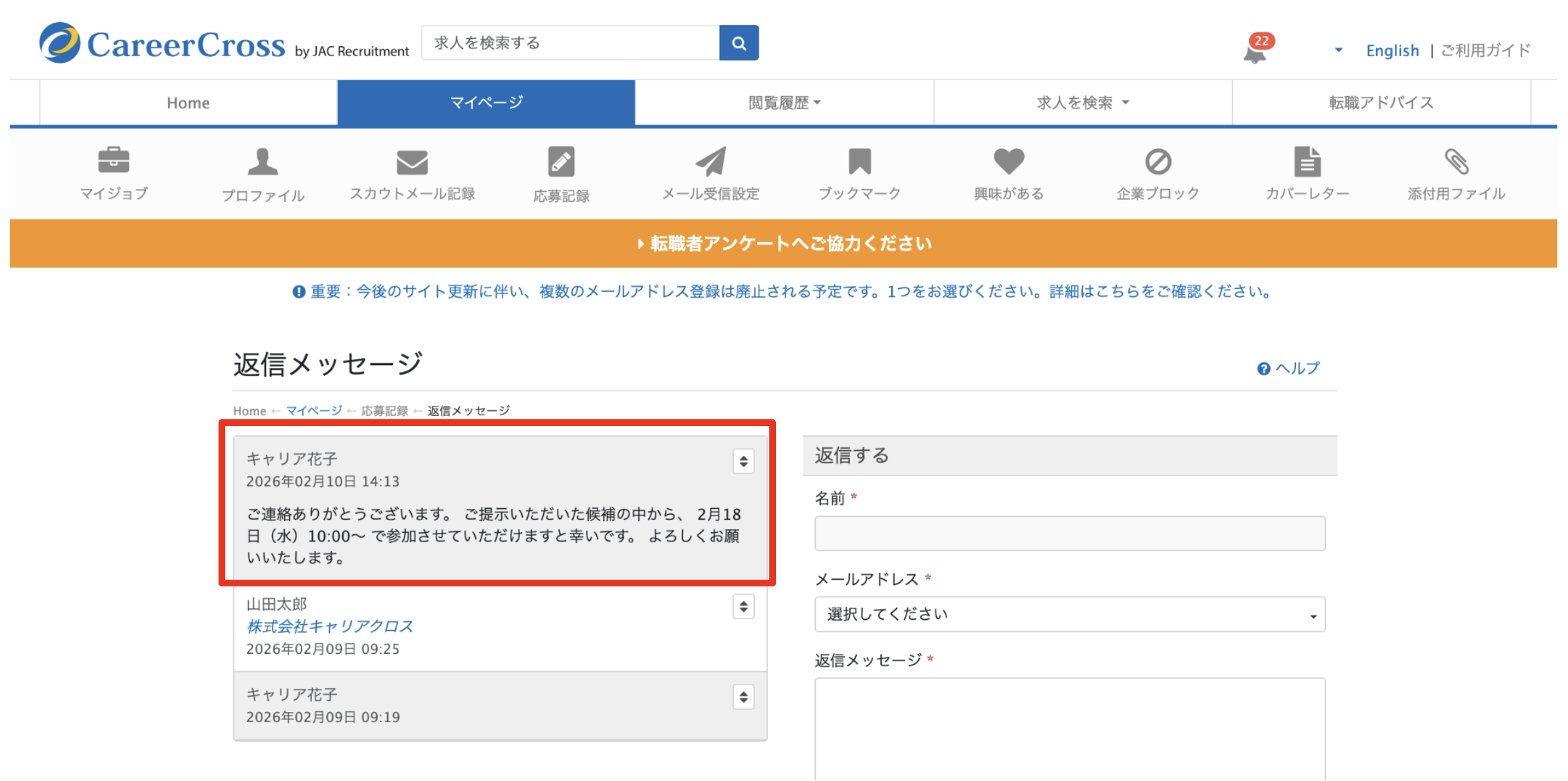Expand 山田太郎 message from 09:25
1568x781 pixels.
(743, 606)
